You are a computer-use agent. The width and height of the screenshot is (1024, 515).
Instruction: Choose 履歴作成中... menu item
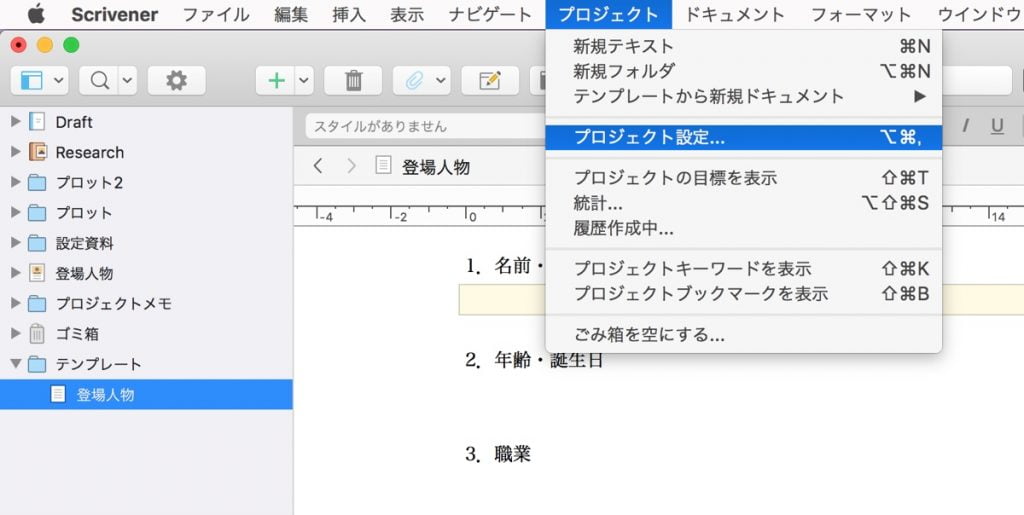click(x=744, y=228)
